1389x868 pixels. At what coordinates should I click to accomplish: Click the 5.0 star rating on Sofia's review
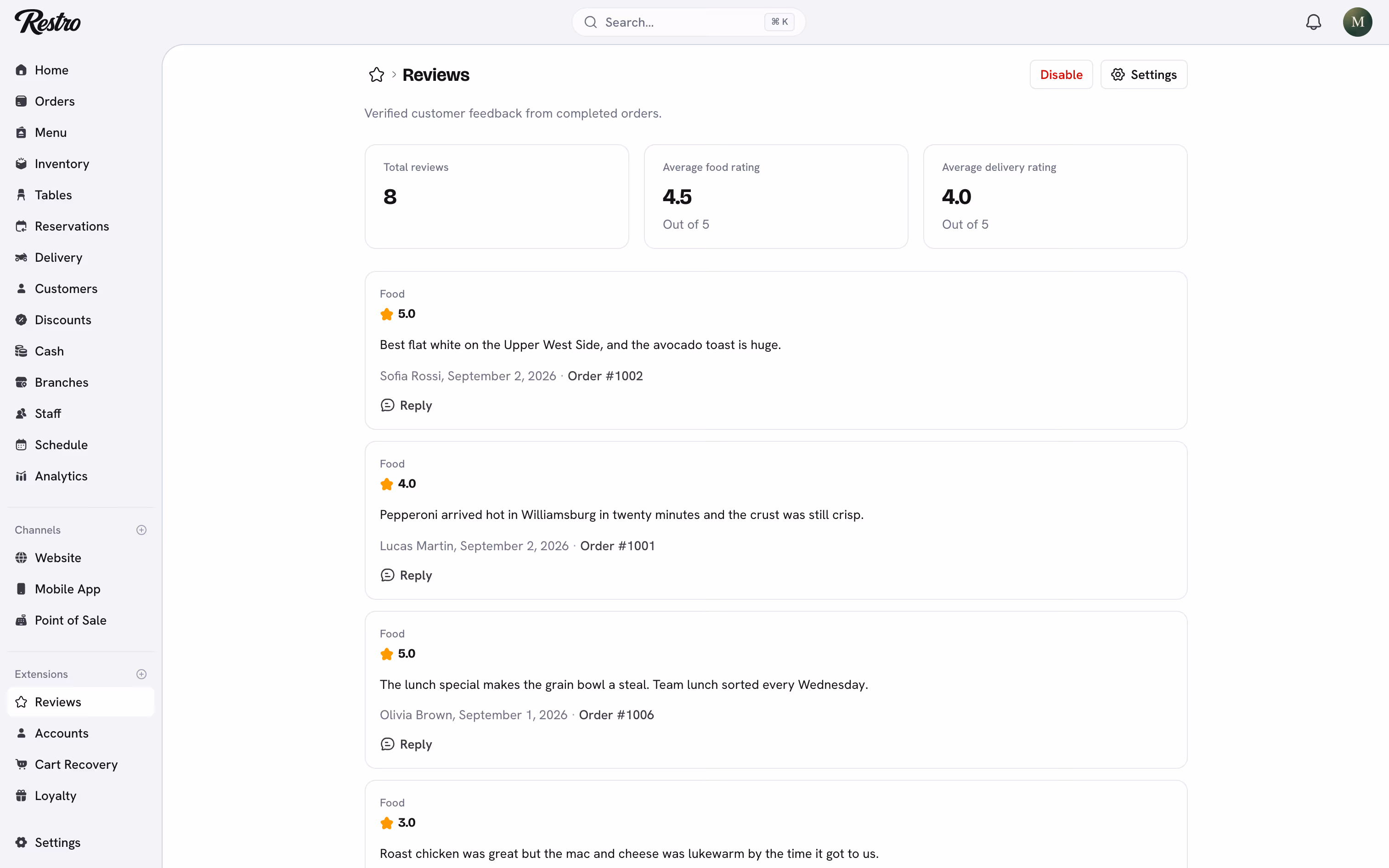398,314
